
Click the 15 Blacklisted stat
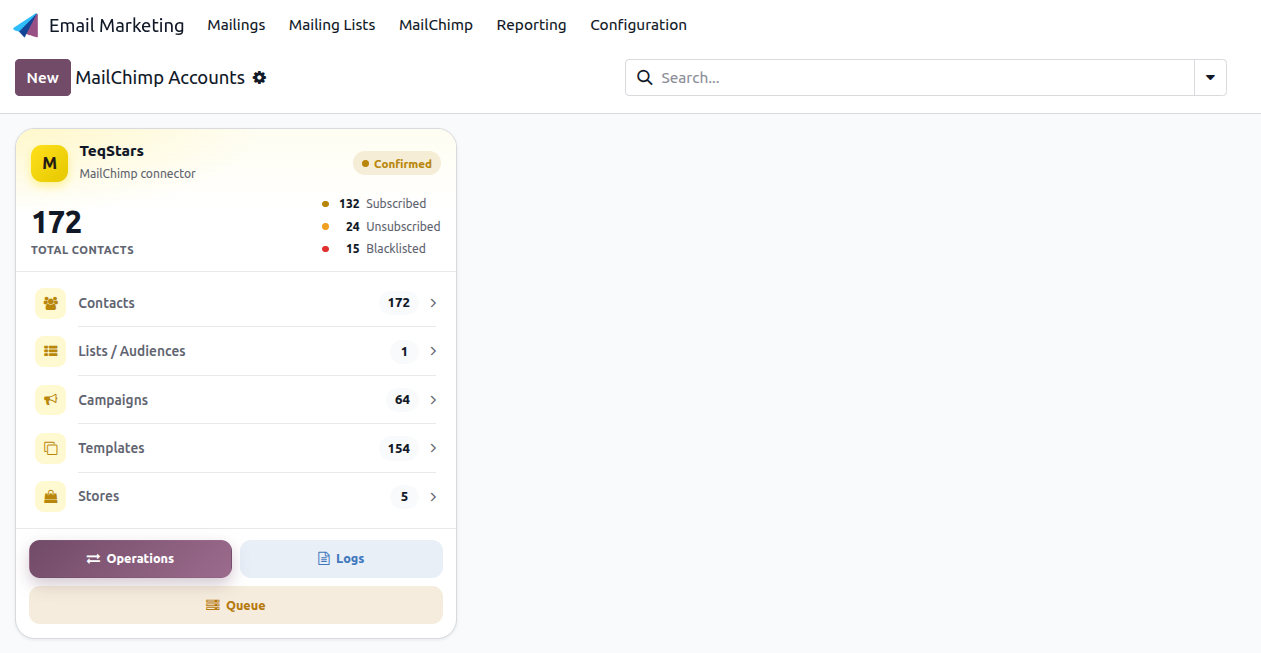pos(374,249)
